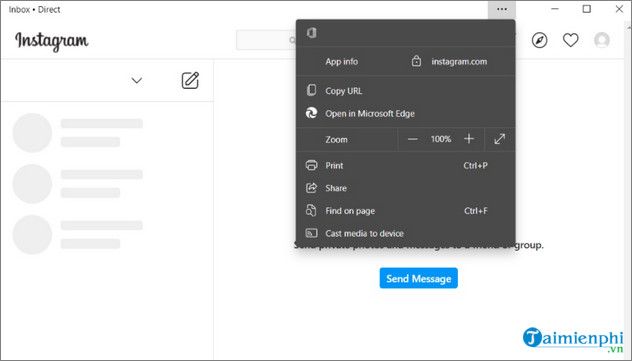632x361 pixels.
Task: Enter full screen via the zoom expand icon
Action: tap(500, 139)
